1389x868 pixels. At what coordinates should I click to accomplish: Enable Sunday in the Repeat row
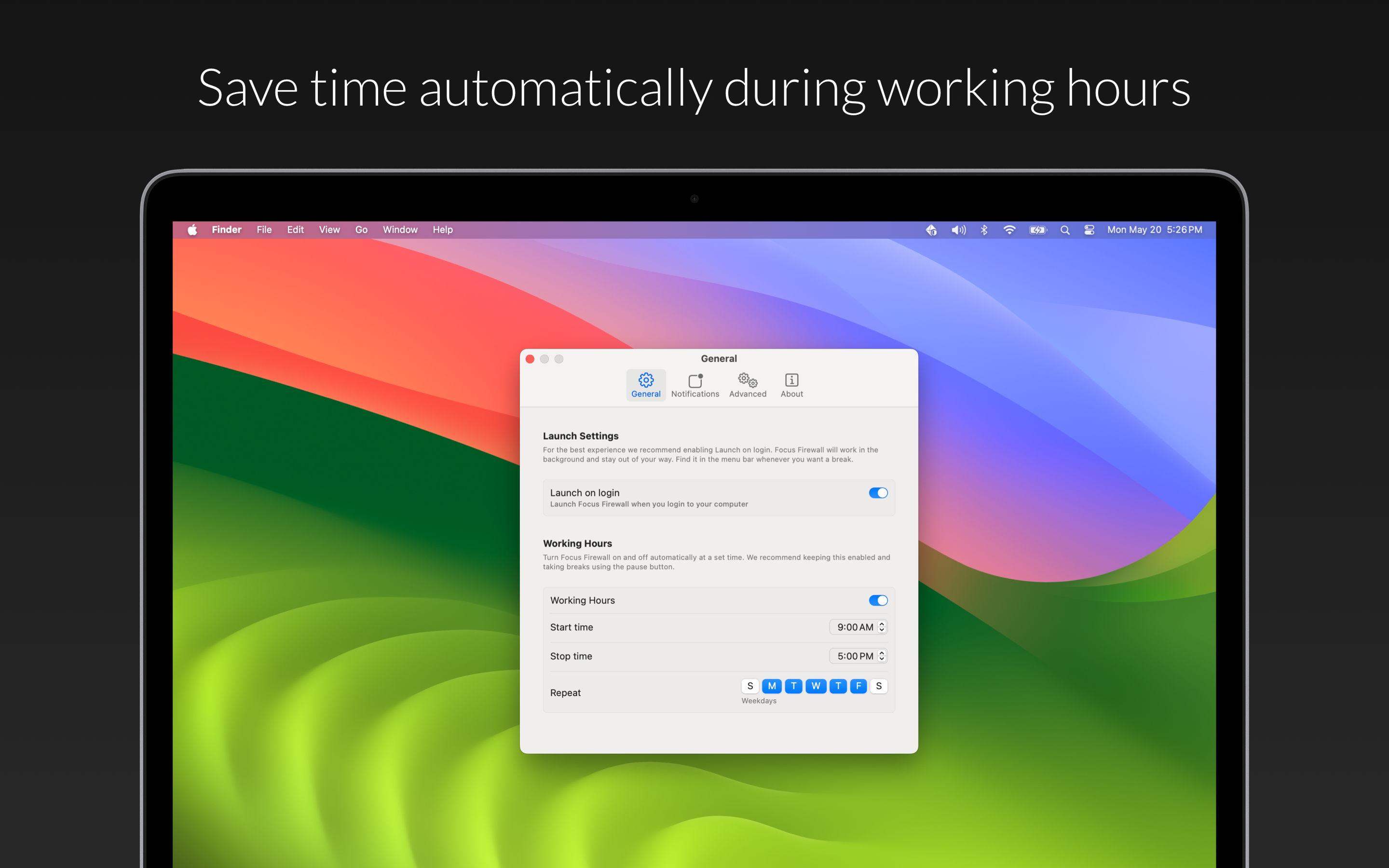tap(749, 686)
